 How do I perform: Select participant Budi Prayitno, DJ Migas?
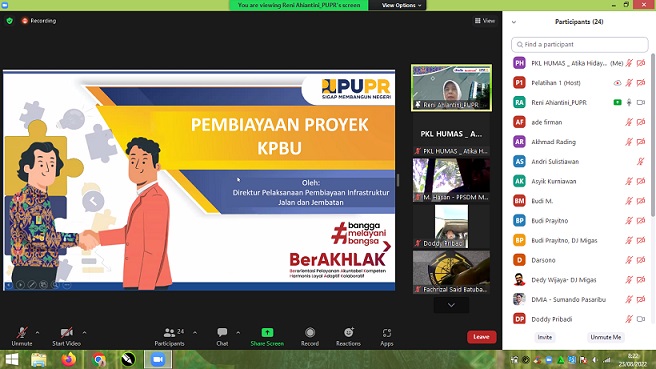point(579,241)
